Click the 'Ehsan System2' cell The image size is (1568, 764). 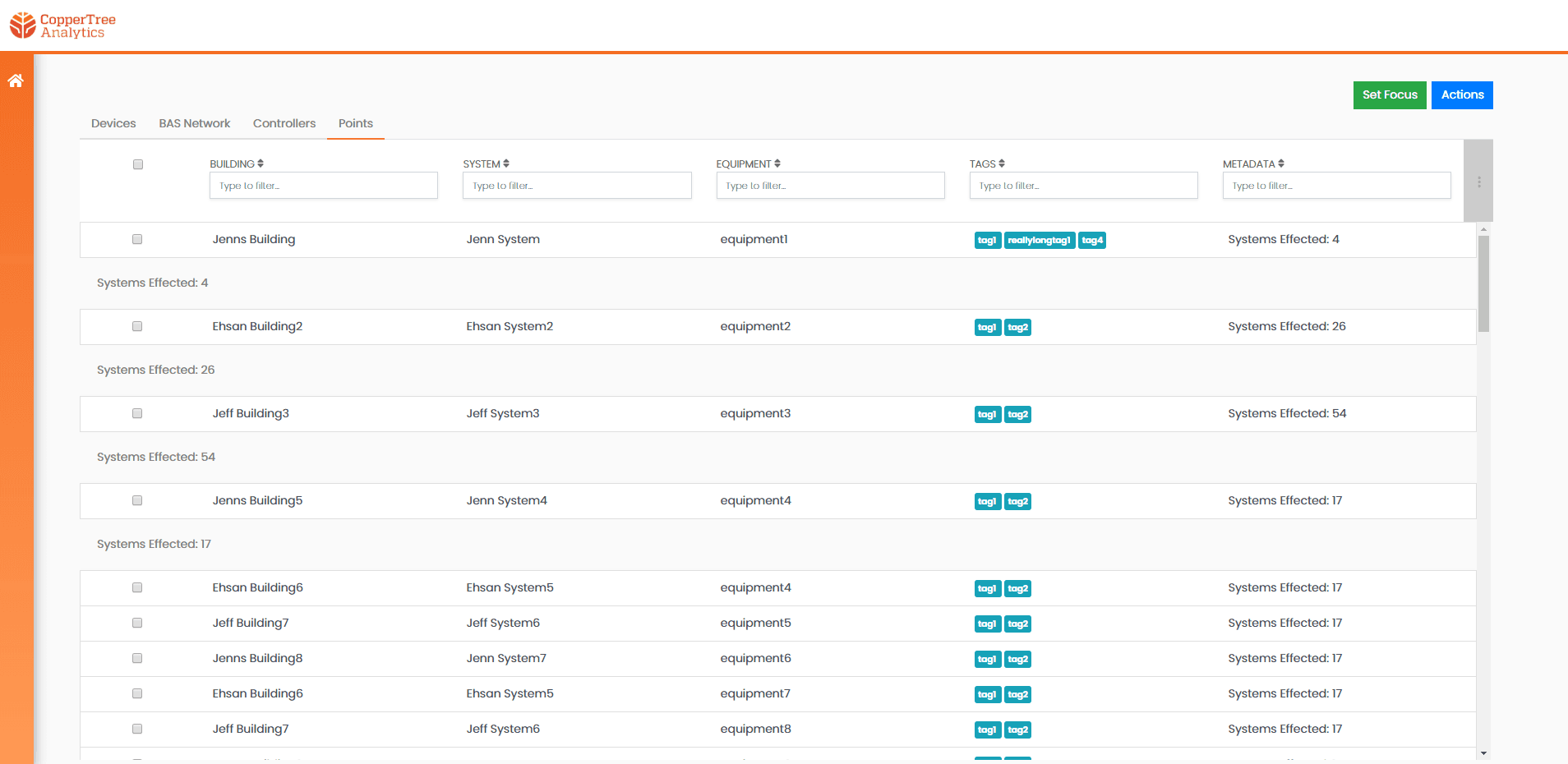510,326
